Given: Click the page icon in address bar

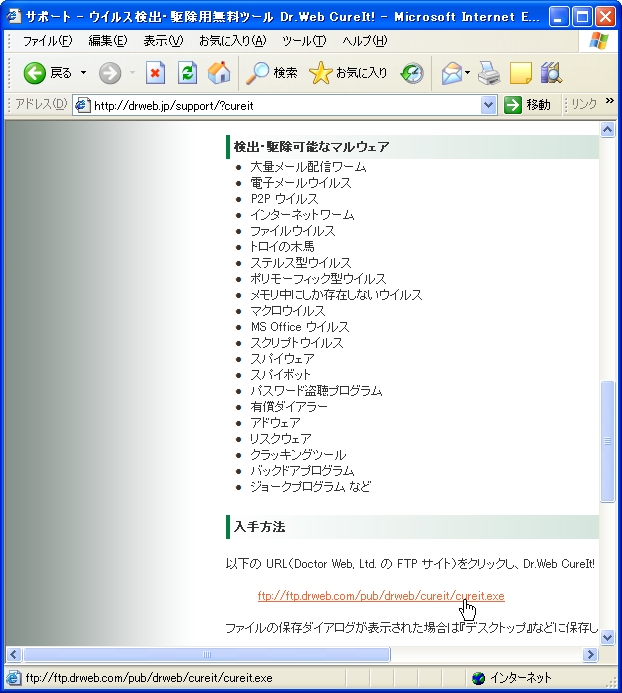Looking at the screenshot, I should pyautogui.click(x=82, y=105).
